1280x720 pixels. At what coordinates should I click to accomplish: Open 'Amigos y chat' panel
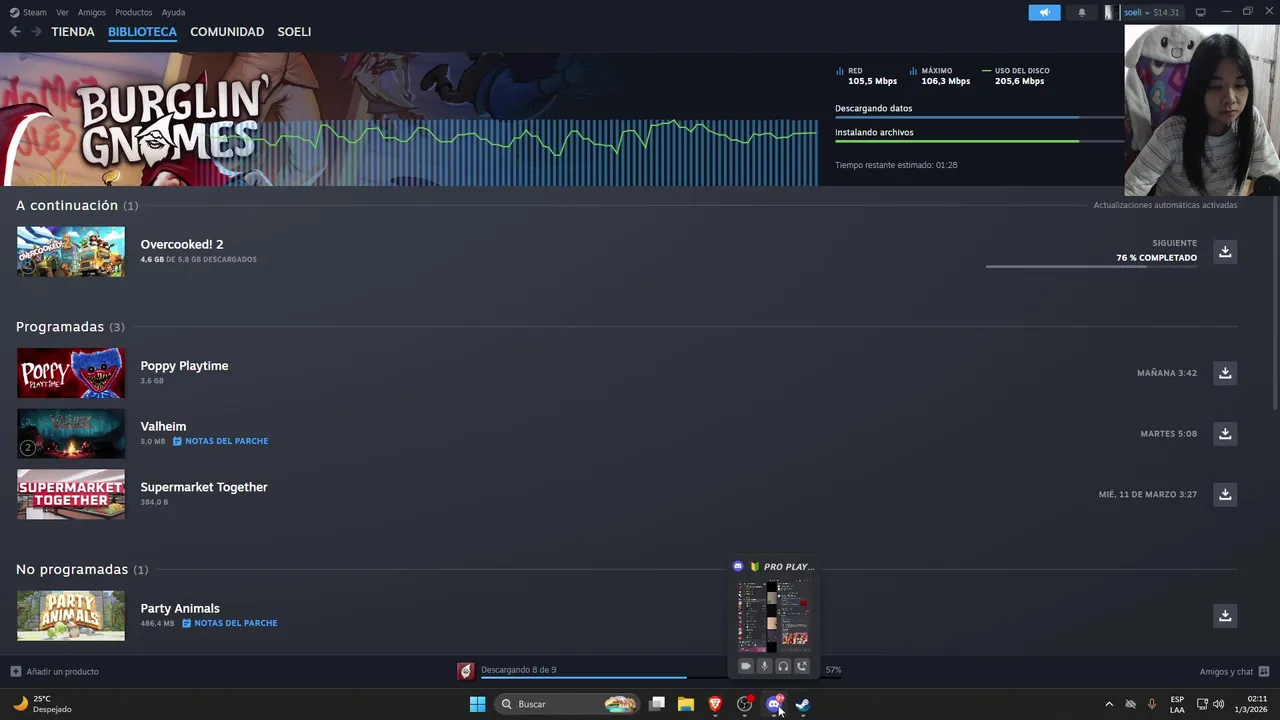pyautogui.click(x=1234, y=672)
